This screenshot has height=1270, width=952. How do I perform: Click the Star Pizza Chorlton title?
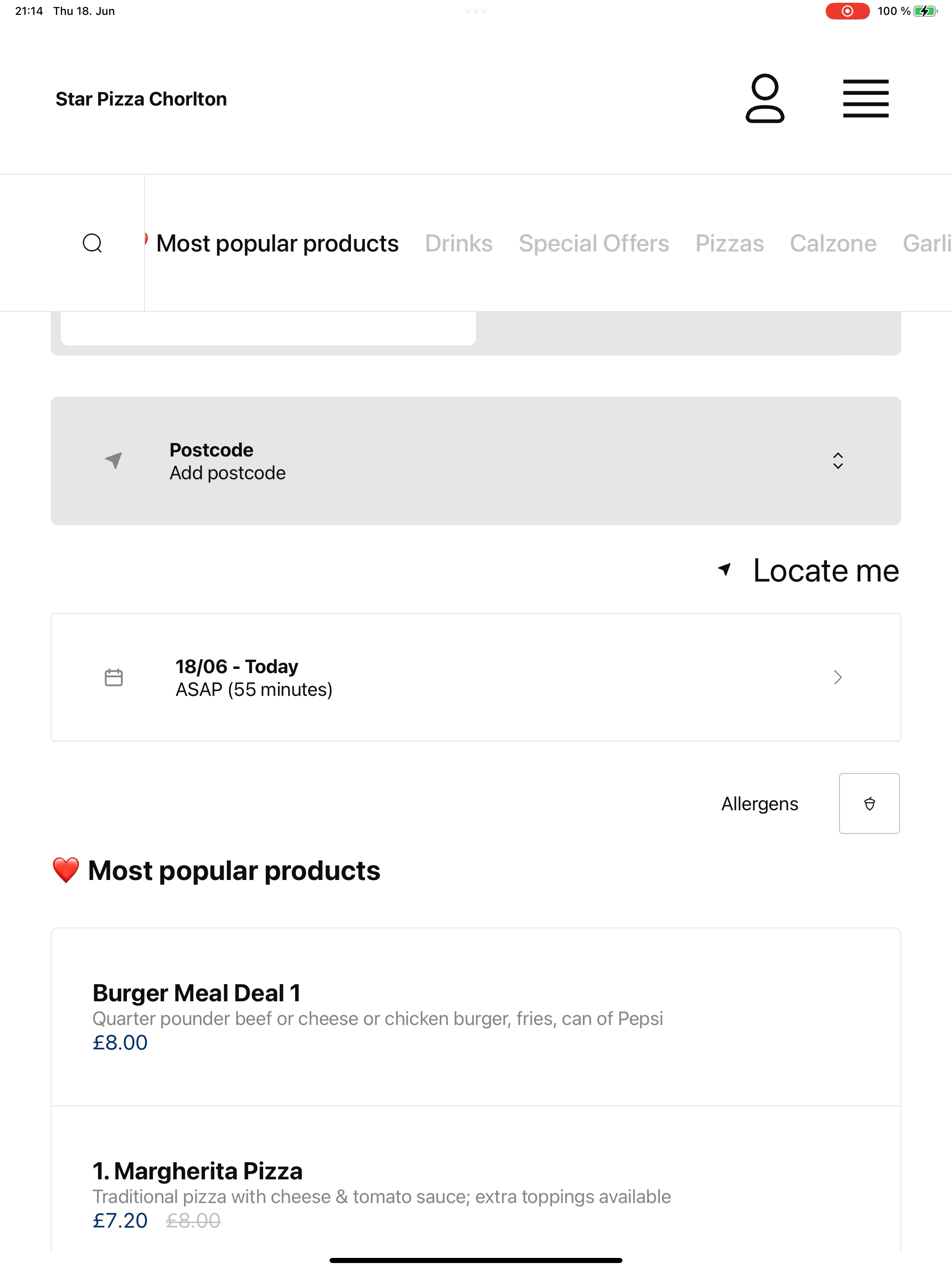click(x=141, y=99)
